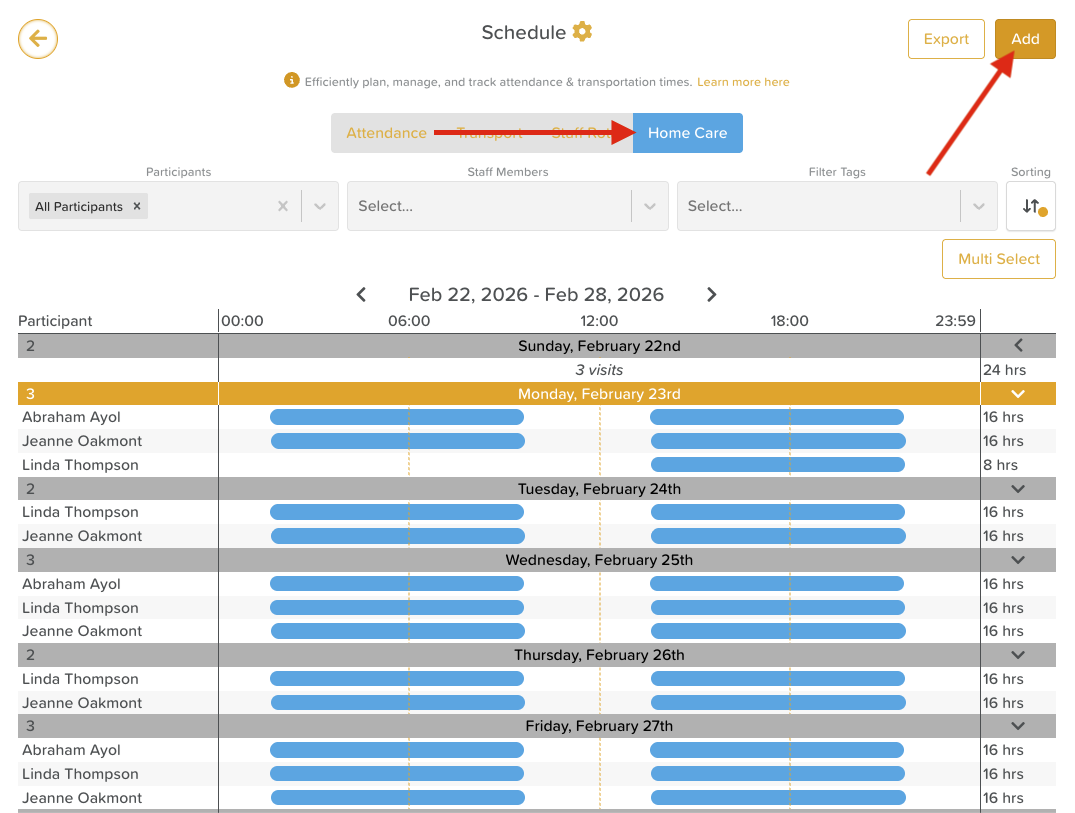The height and width of the screenshot is (813, 1075).
Task: Switch to the Attendance tab
Action: point(386,133)
